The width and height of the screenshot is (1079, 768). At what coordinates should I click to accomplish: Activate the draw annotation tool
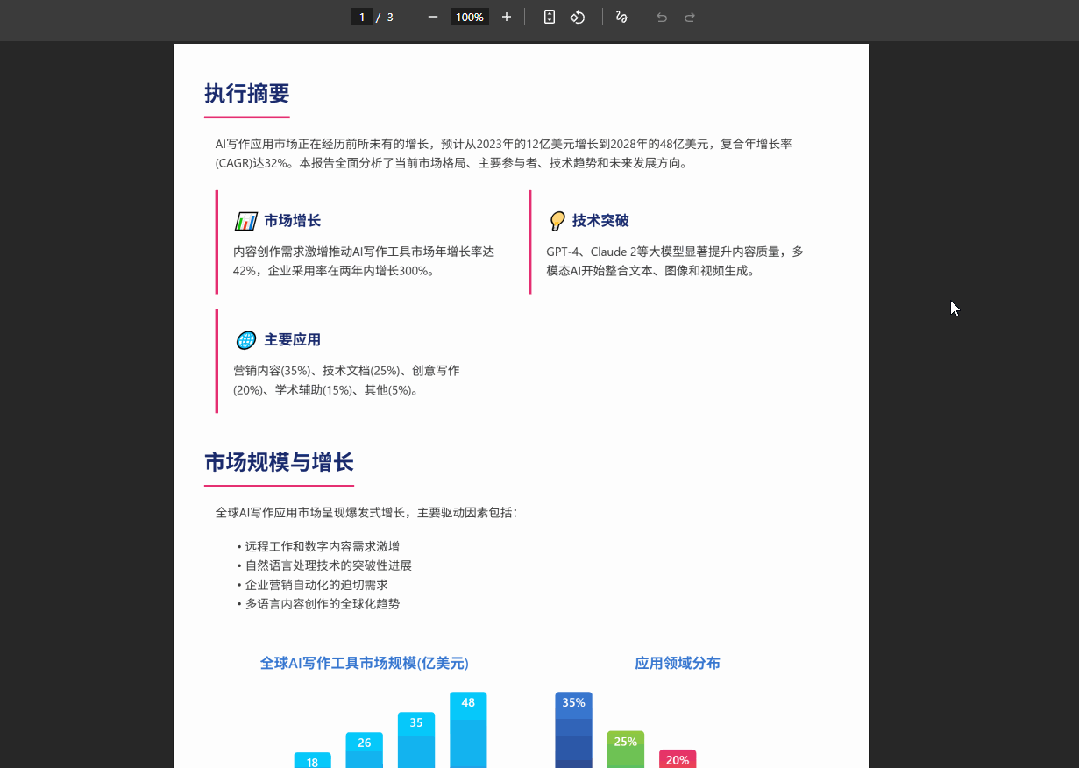tap(621, 17)
